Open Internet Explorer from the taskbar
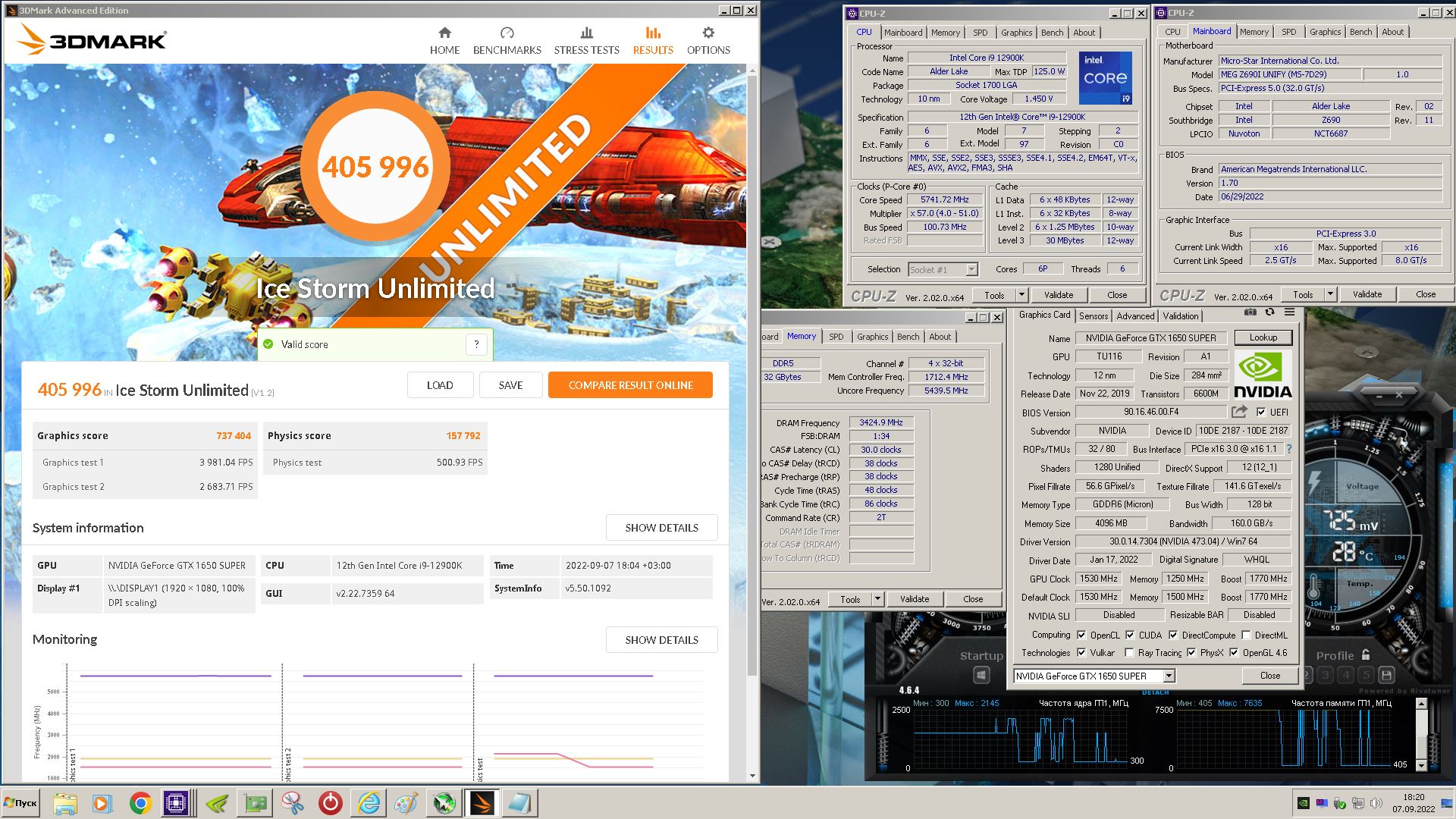The height and width of the screenshot is (819, 1456). tap(369, 803)
